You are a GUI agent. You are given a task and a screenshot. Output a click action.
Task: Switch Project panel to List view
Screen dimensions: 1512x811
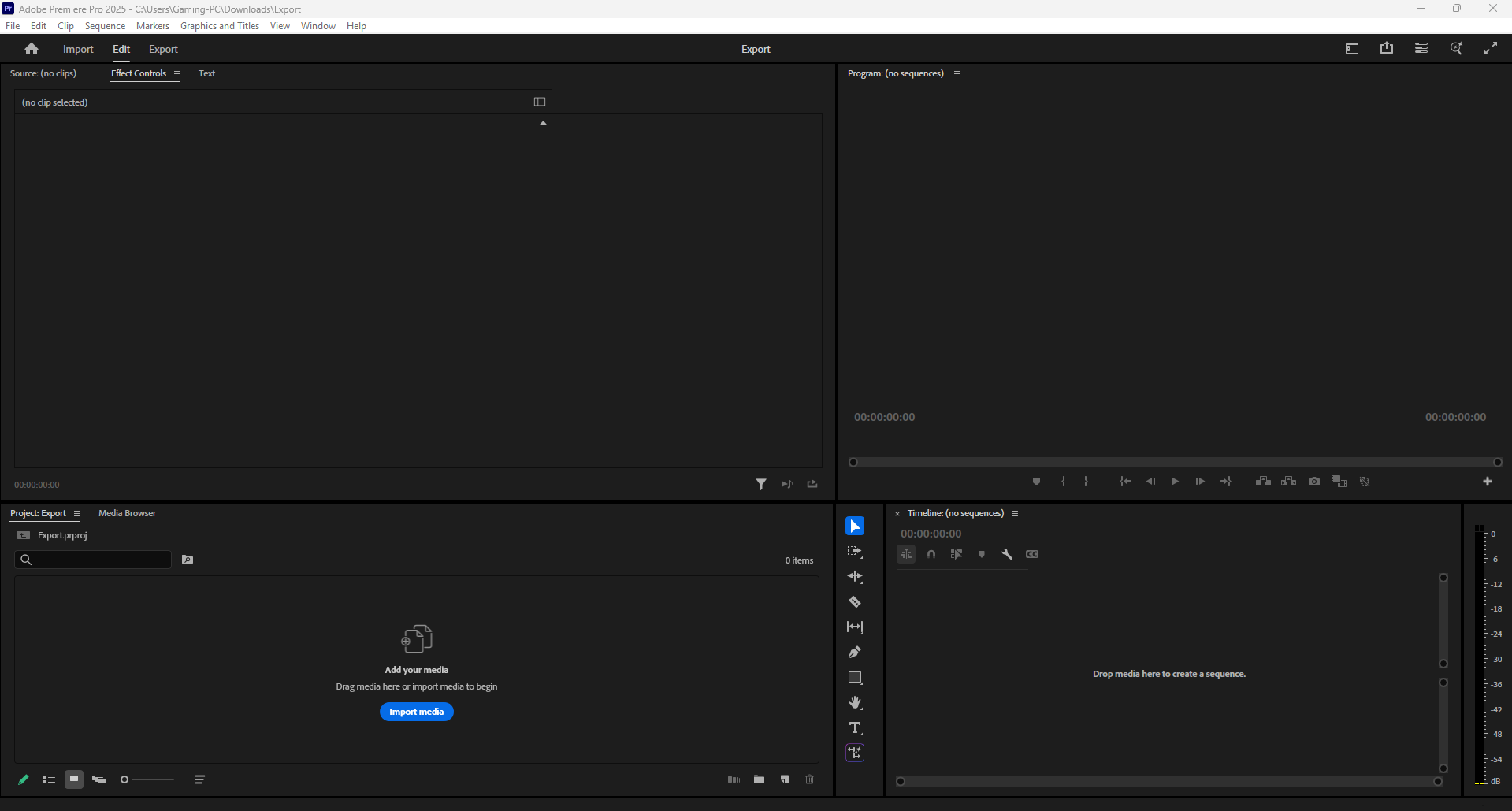click(49, 779)
